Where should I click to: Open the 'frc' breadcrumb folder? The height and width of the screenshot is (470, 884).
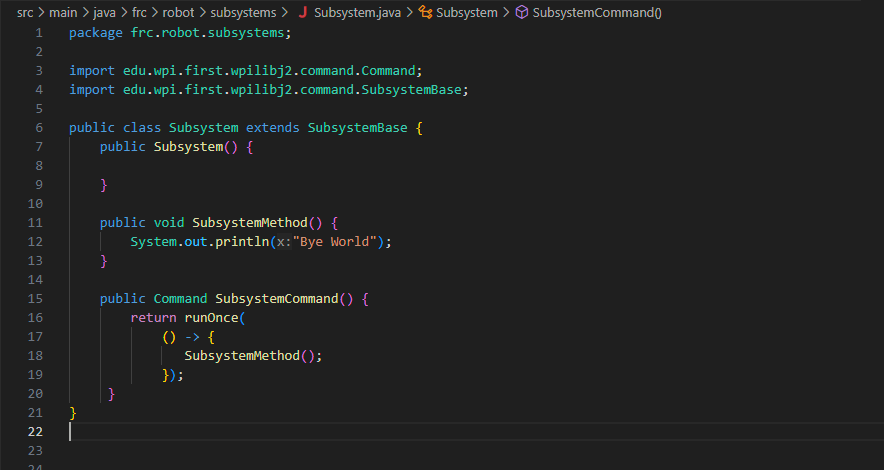click(x=139, y=12)
